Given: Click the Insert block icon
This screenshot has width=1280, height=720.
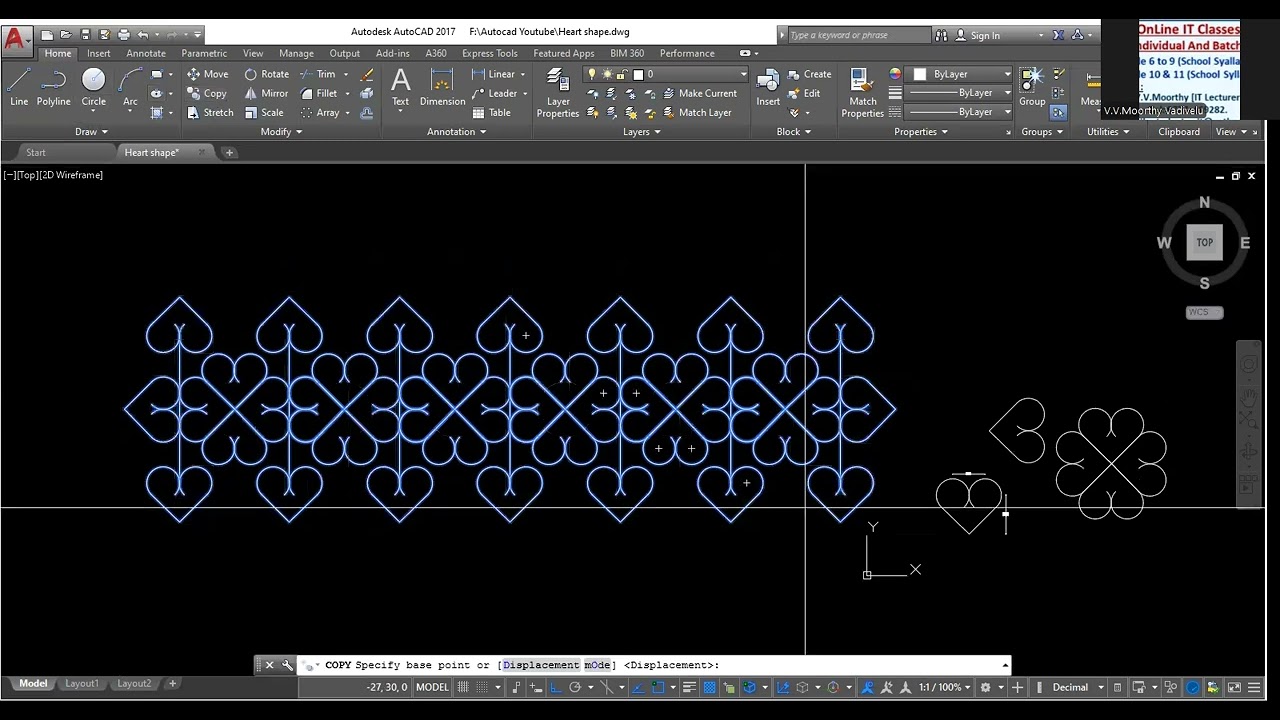Looking at the screenshot, I should click(768, 88).
